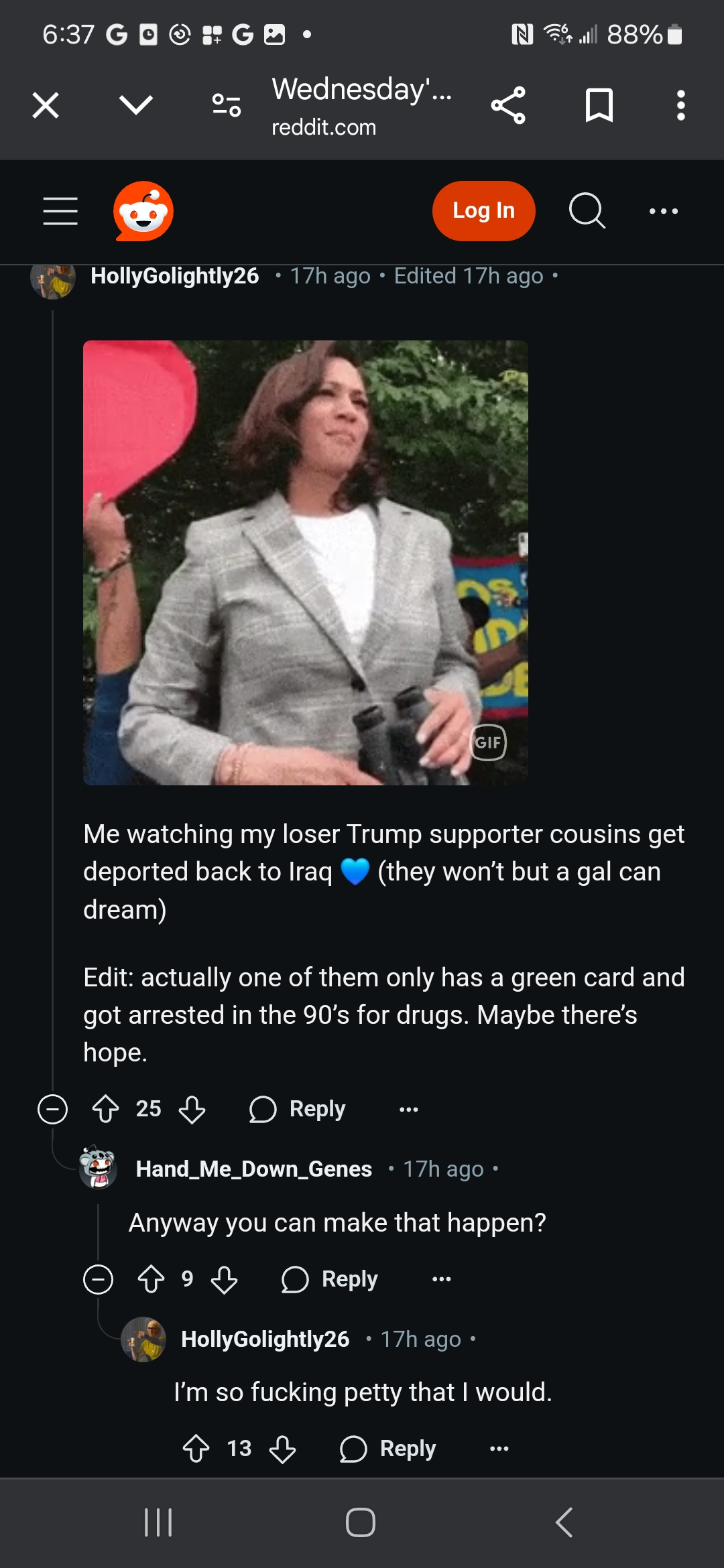This screenshot has height=1568, width=724.
Task: Open browser three-dot vertical menu
Action: tap(680, 106)
